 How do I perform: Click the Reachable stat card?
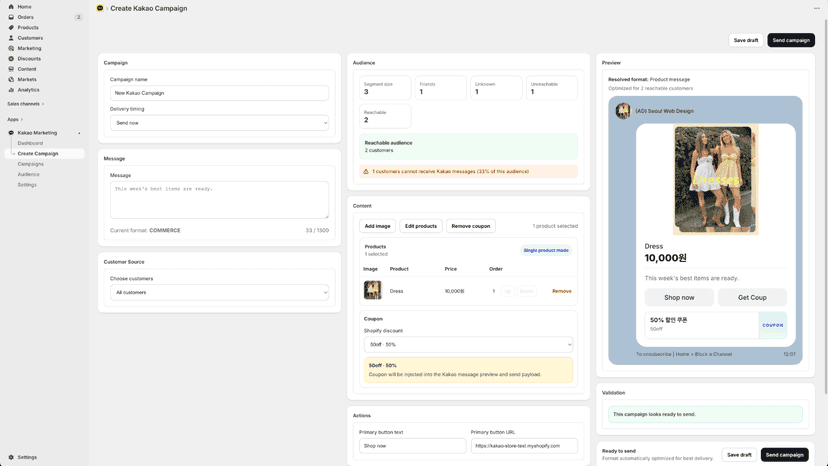pos(385,116)
